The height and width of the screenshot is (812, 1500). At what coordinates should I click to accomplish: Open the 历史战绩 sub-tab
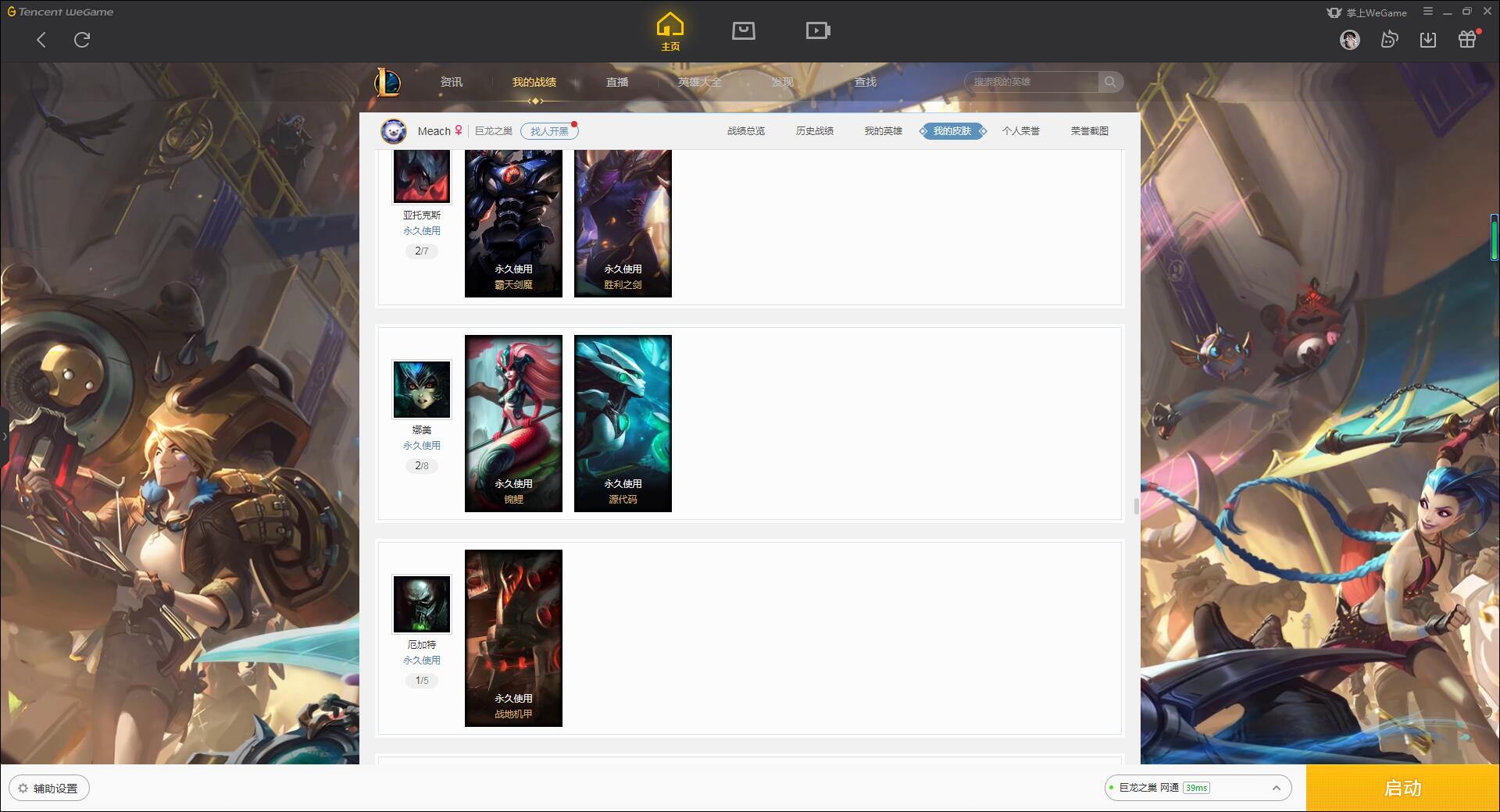[815, 131]
